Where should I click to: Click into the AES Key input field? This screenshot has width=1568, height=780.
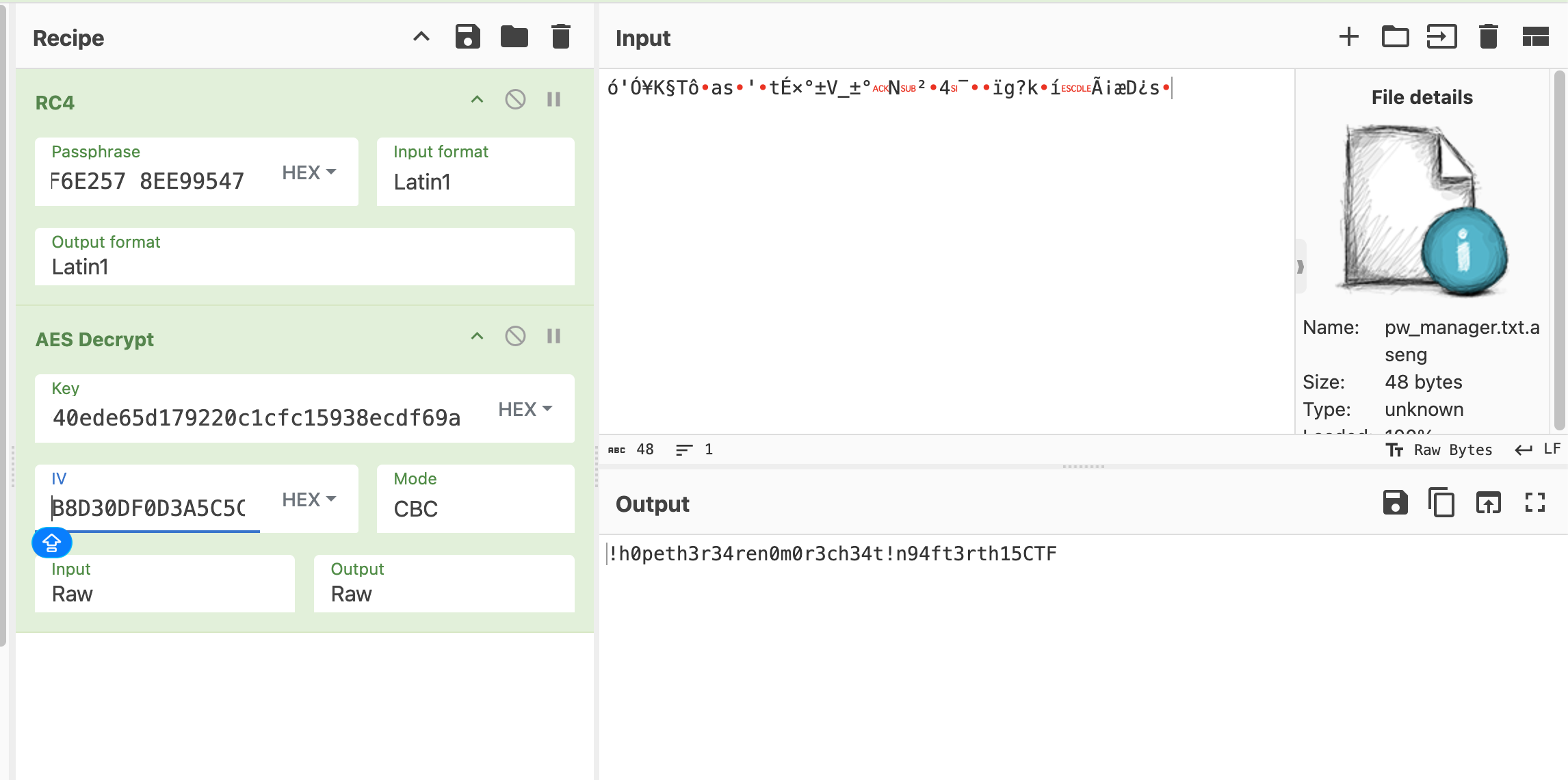click(x=257, y=417)
